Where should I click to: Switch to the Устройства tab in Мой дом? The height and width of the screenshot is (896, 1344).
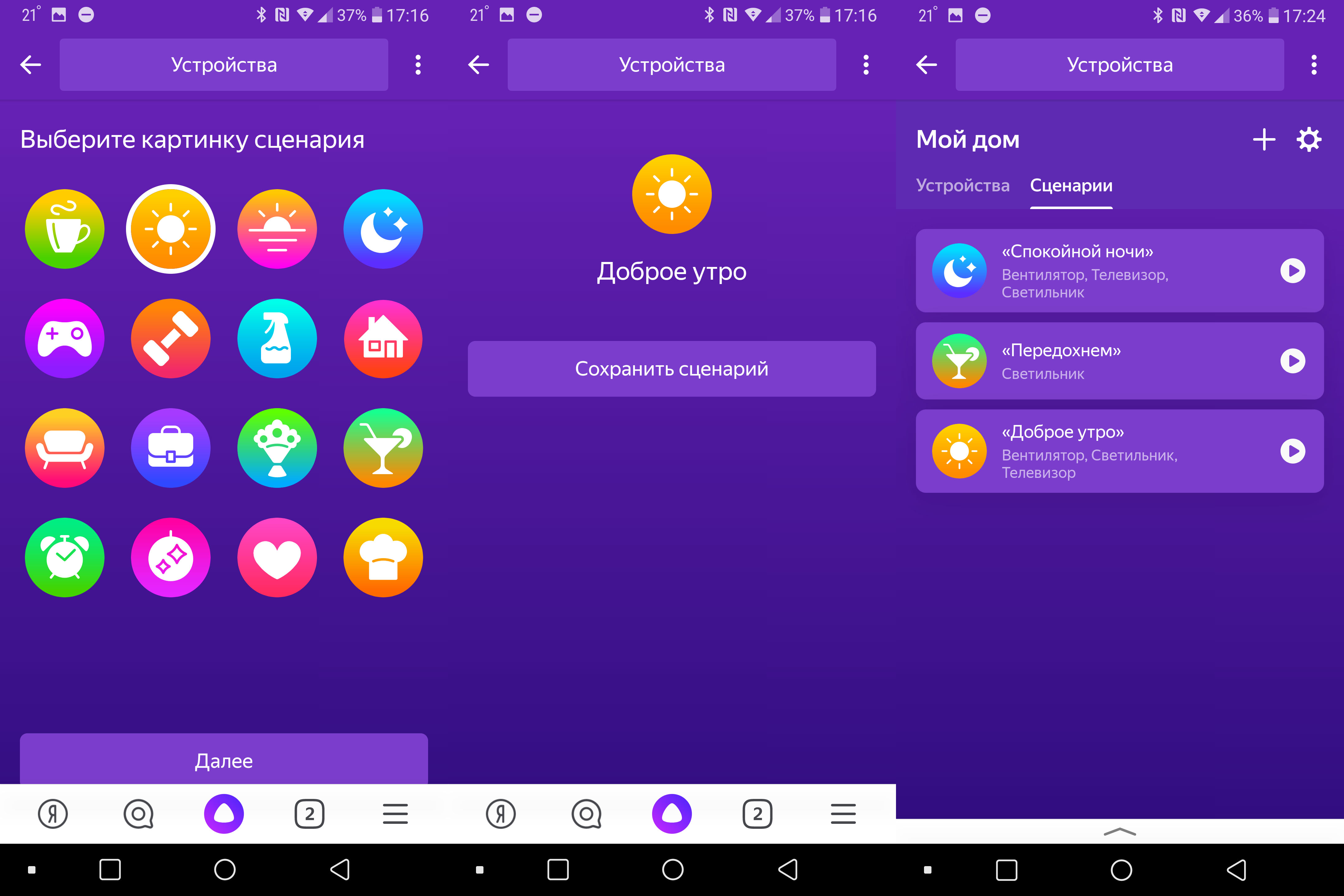962,186
